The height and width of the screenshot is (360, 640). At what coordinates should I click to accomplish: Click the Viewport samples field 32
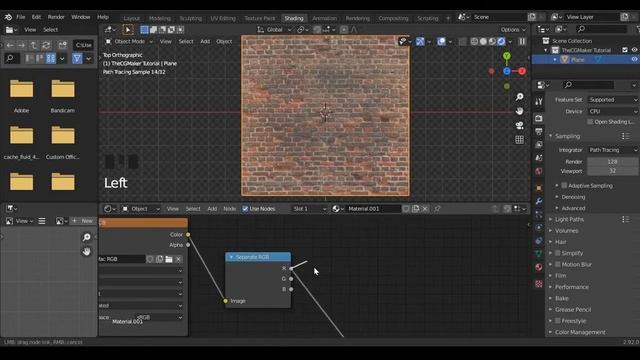(x=613, y=171)
